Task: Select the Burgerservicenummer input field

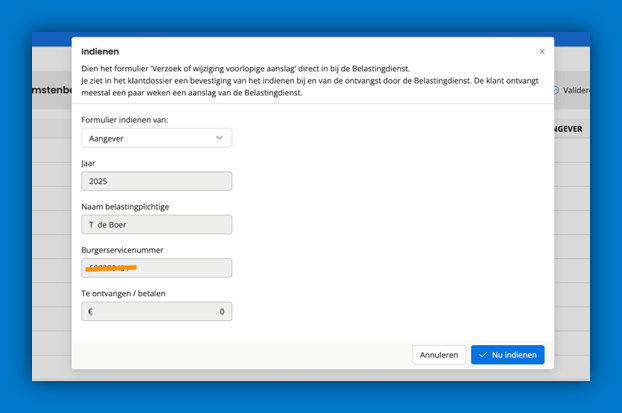Action: pyautogui.click(x=156, y=268)
